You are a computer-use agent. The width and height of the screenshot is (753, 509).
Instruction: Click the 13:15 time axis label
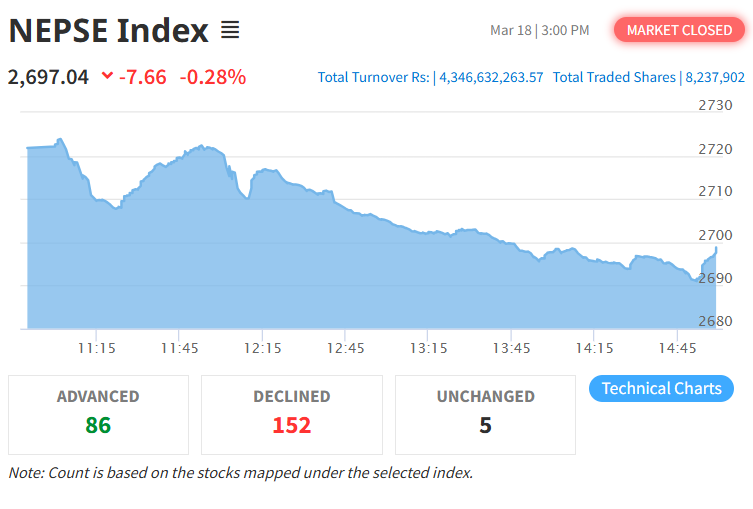[428, 348]
